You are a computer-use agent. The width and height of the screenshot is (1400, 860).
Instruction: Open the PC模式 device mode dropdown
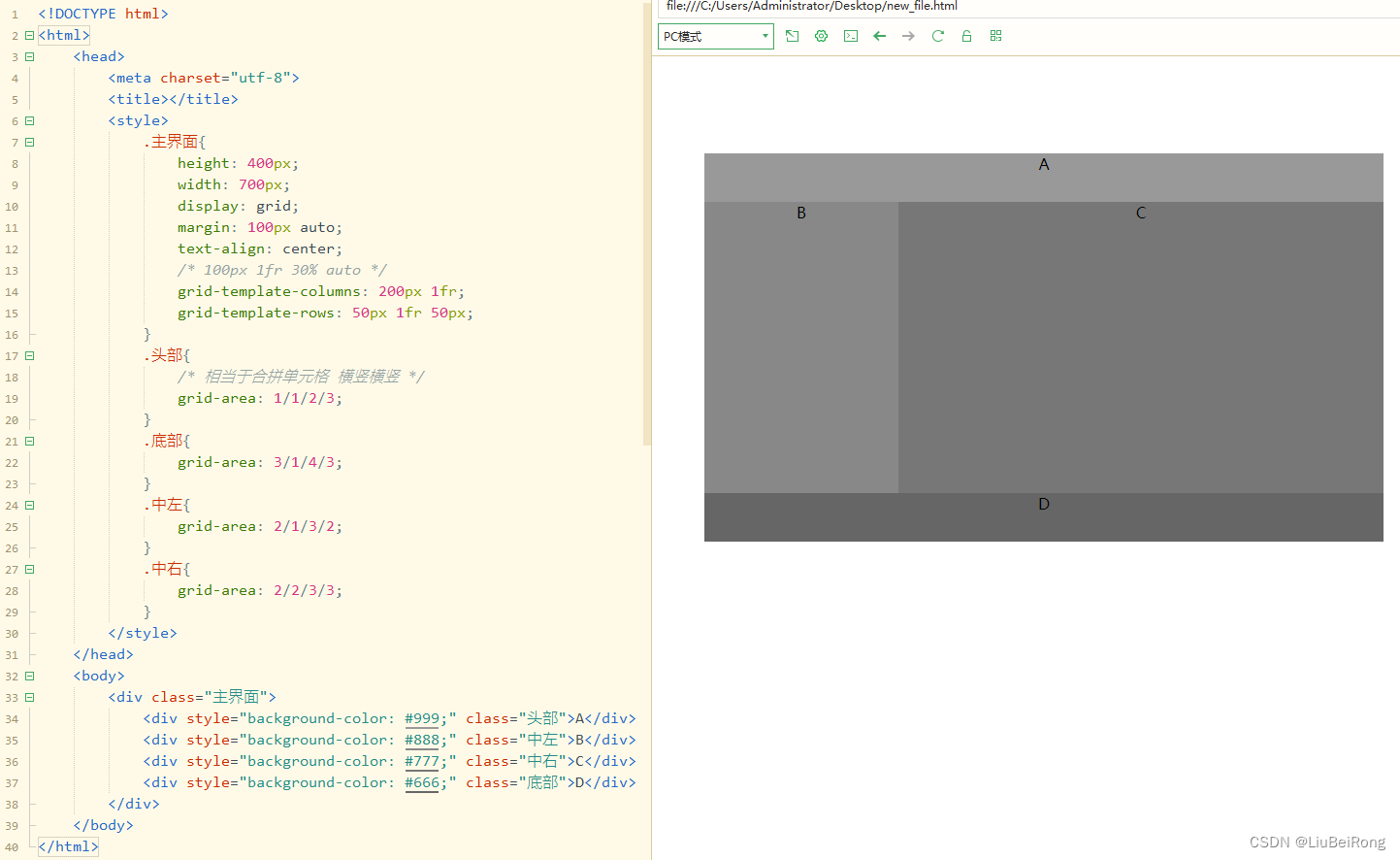point(716,37)
